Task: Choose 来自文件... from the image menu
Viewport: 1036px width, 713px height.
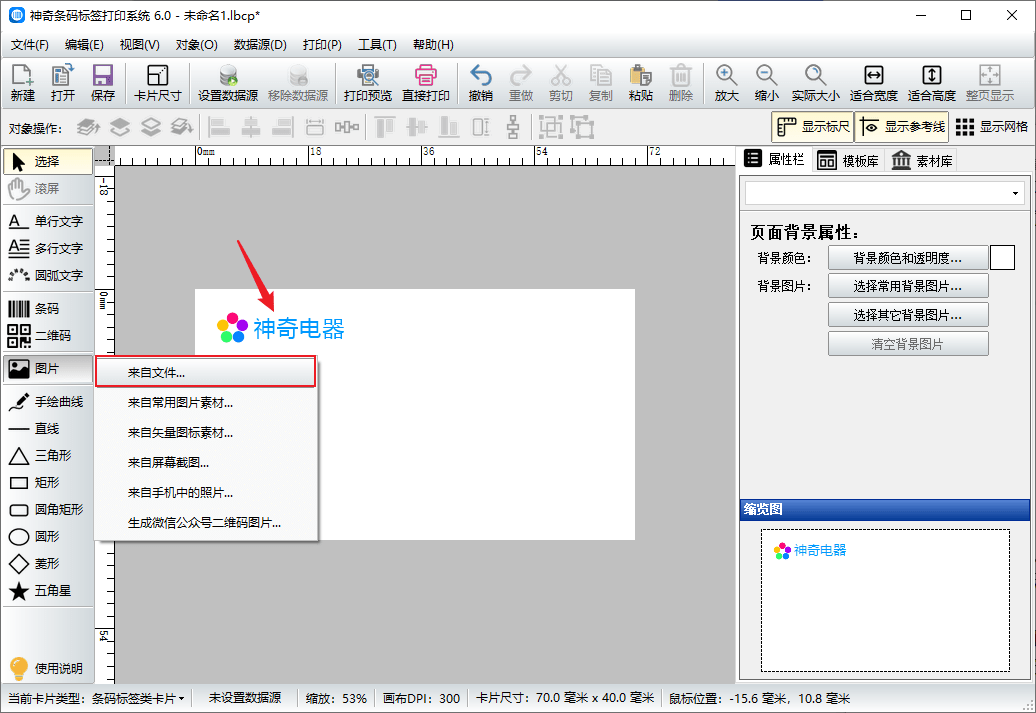Action: pyautogui.click(x=206, y=372)
